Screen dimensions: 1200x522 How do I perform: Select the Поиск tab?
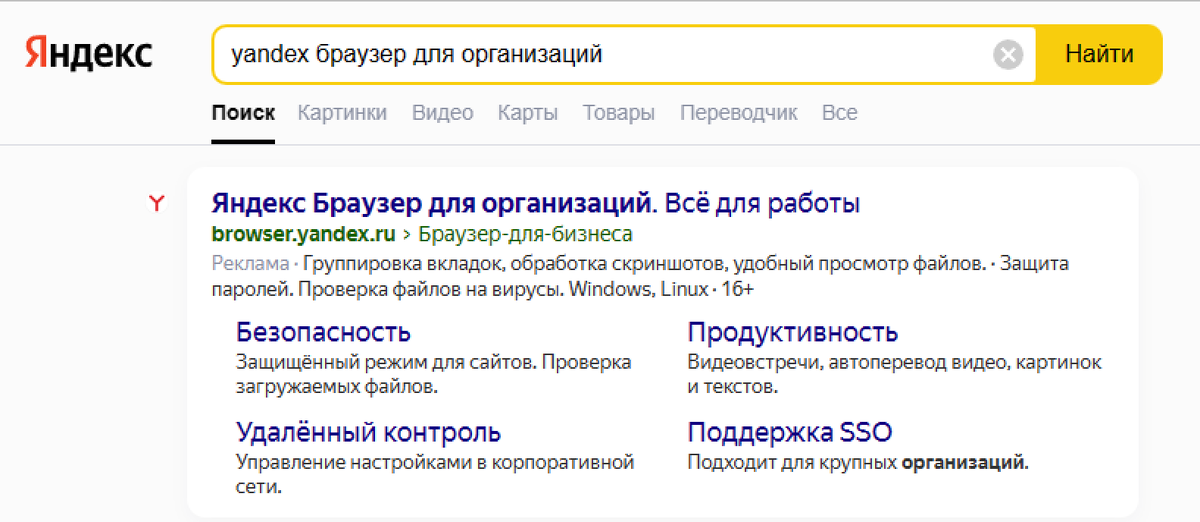tap(243, 113)
